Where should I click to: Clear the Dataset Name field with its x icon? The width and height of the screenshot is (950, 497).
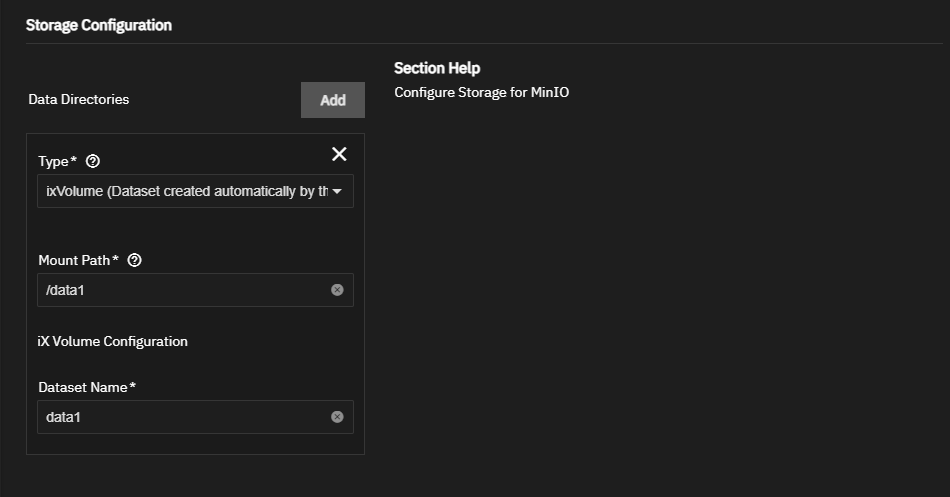[337, 417]
